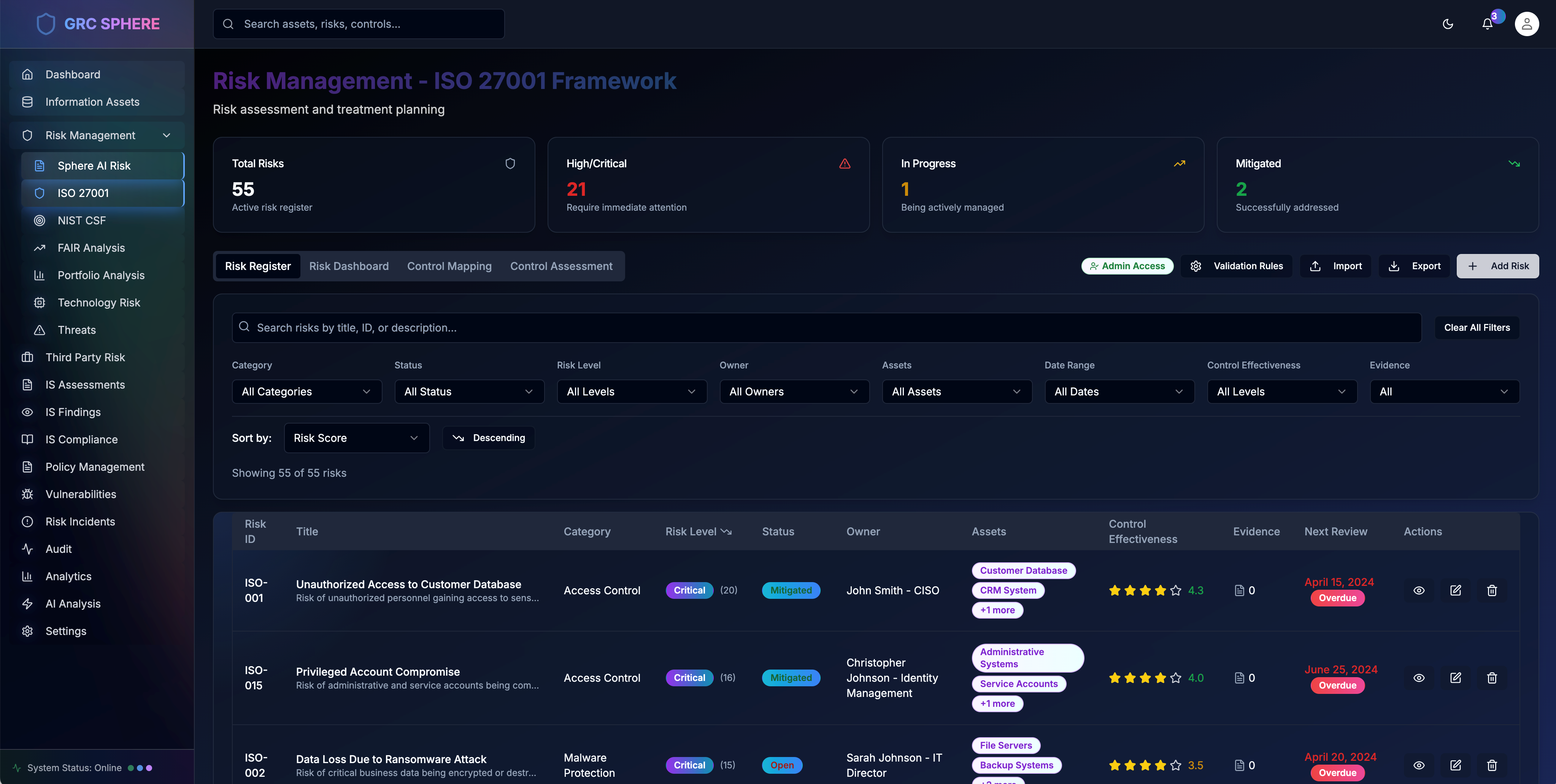Switch to the Risk Dashboard tab

click(349, 267)
